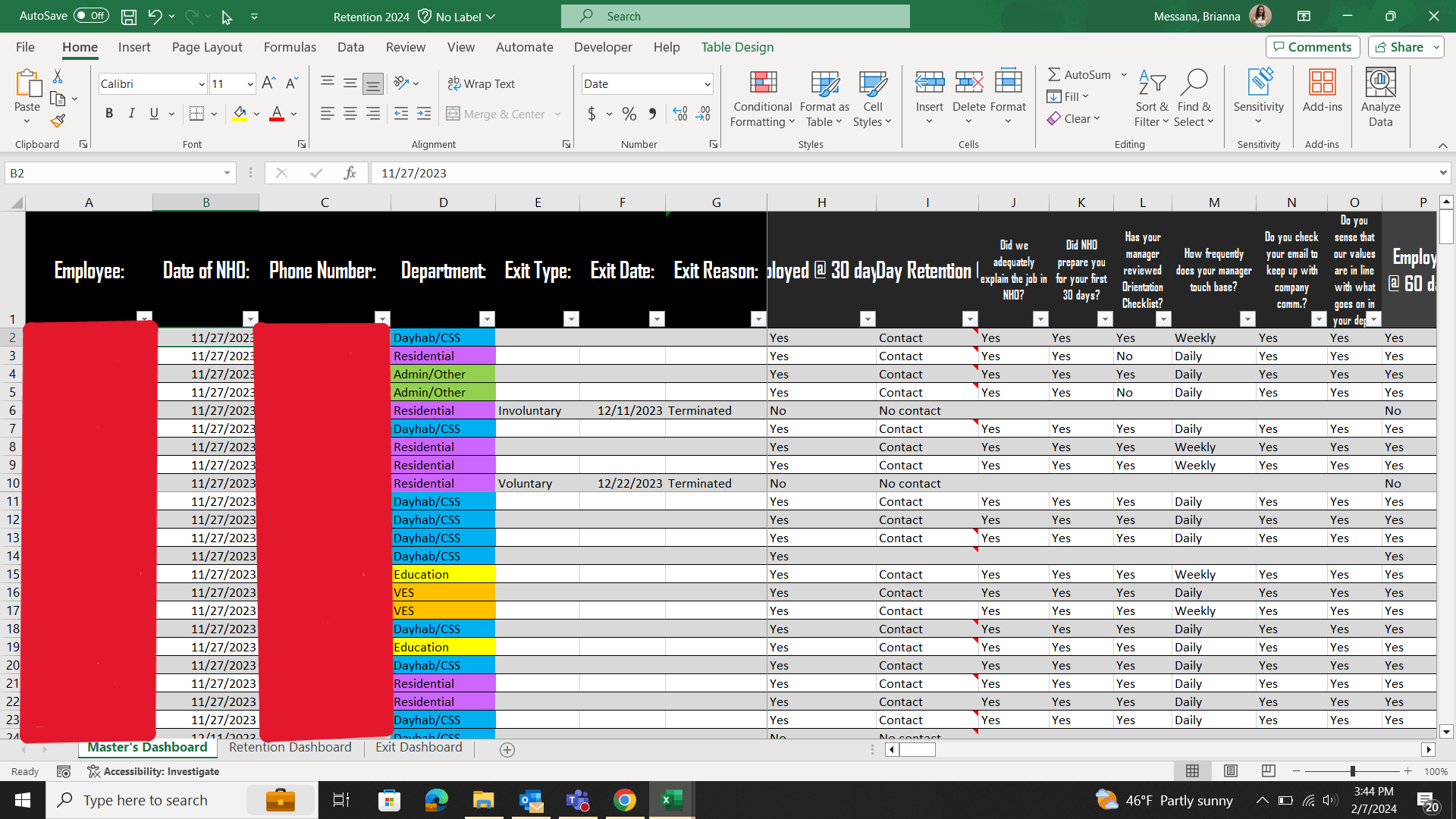Open the Formulas ribbon tab
The height and width of the screenshot is (819, 1456).
tap(290, 47)
